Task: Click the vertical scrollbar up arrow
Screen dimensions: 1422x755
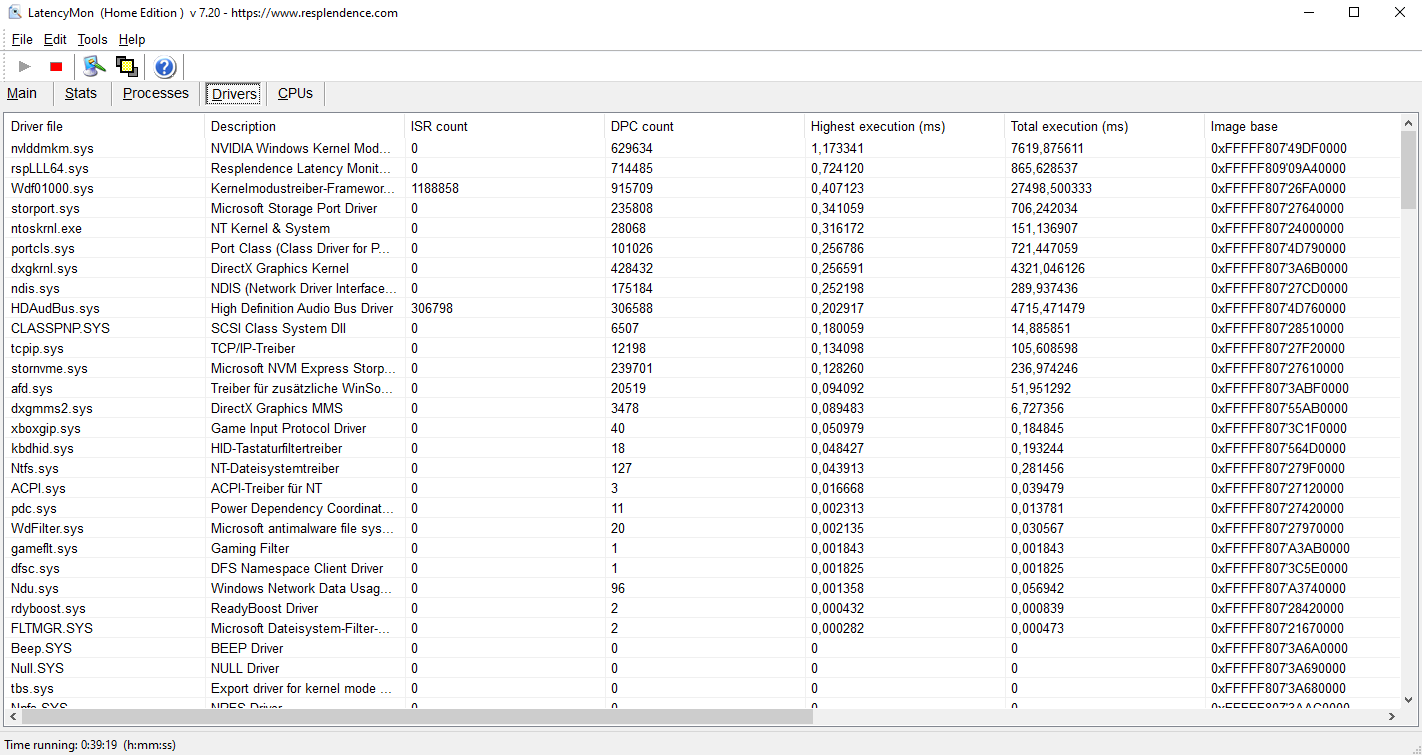Action: pos(1408,121)
